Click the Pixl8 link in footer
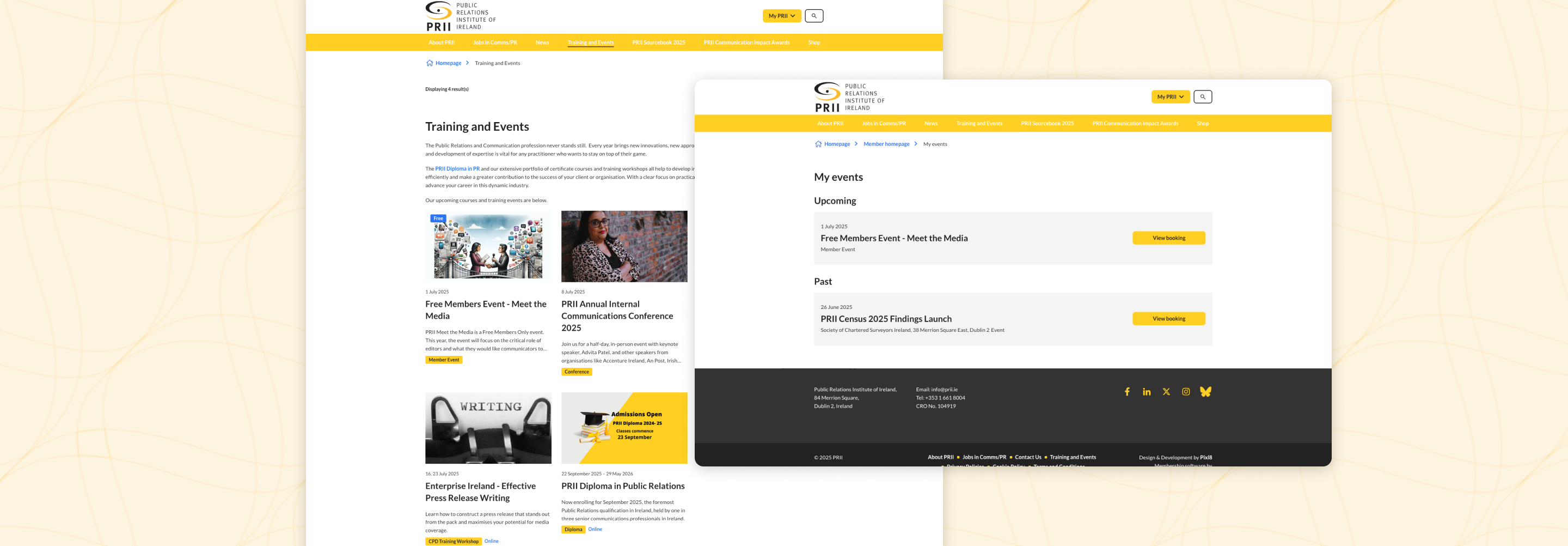This screenshot has height=546, width=1568. pos(1205,458)
